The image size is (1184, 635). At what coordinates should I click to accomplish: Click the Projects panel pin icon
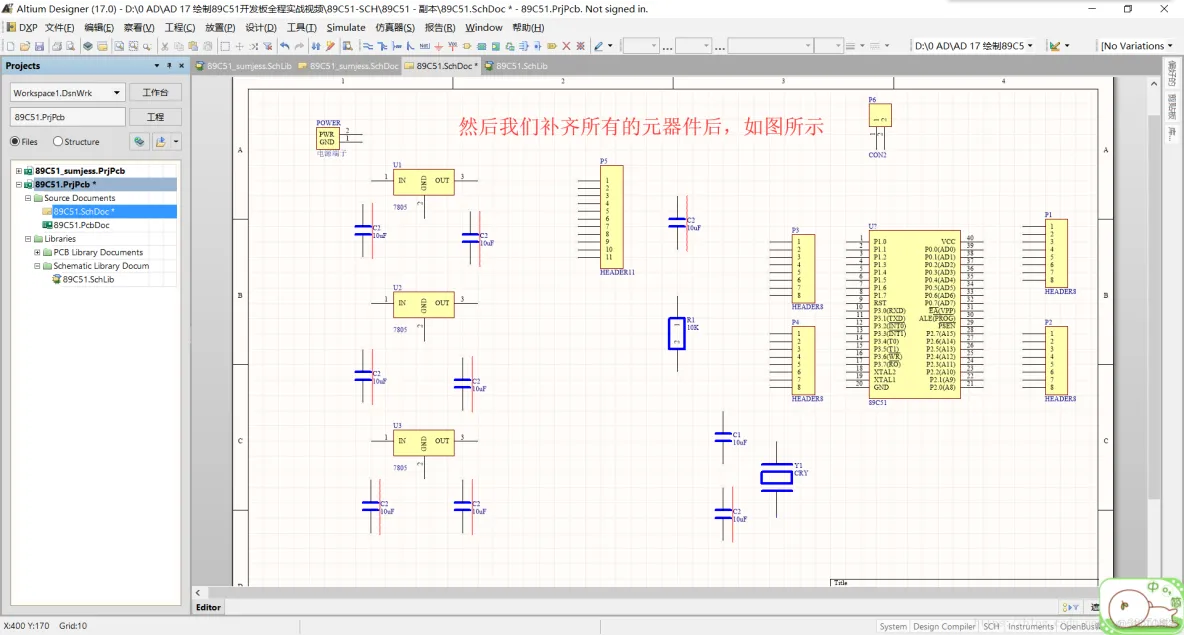click(x=169, y=66)
